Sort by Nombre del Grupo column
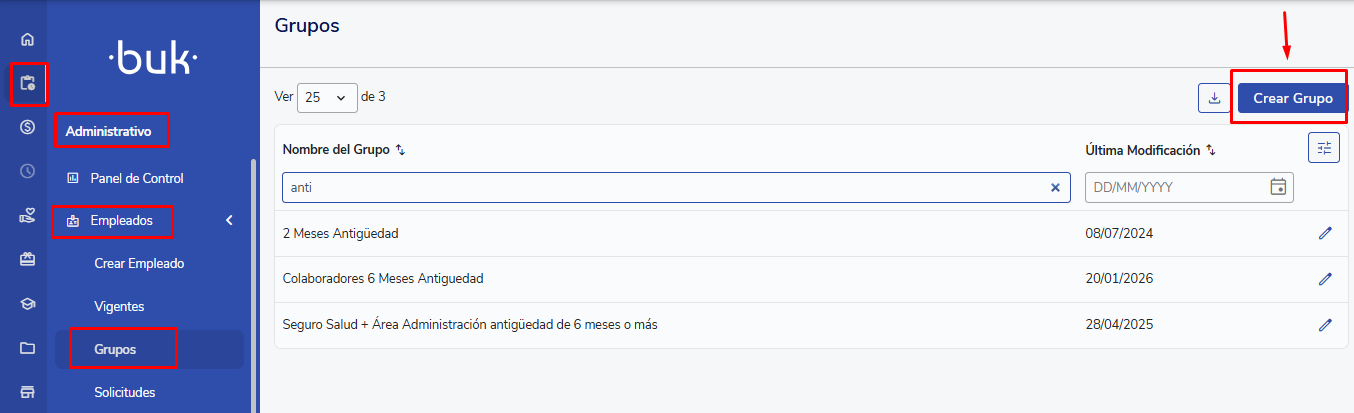This screenshot has height=413, width=1354. 400,150
